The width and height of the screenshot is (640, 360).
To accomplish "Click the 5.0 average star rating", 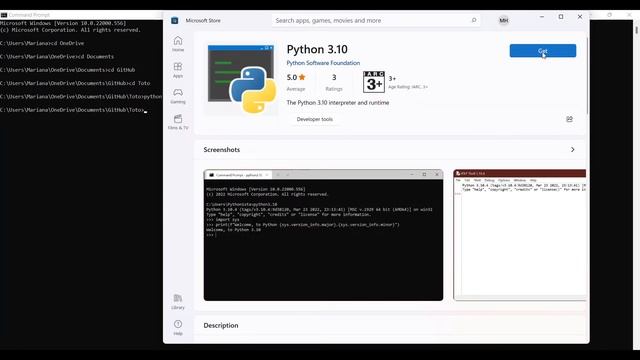I will tap(296, 78).
